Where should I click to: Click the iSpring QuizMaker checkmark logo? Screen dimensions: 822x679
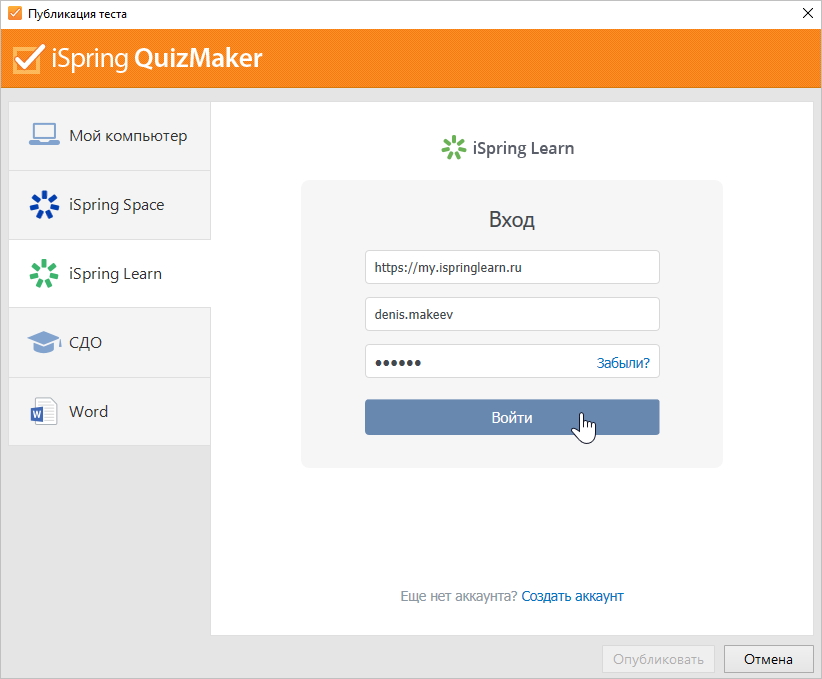pyautogui.click(x=29, y=59)
